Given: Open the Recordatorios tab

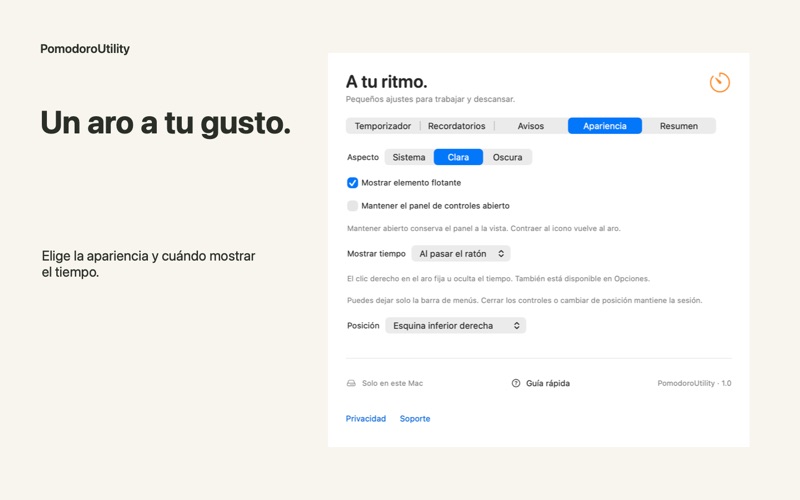Looking at the screenshot, I should click(457, 126).
